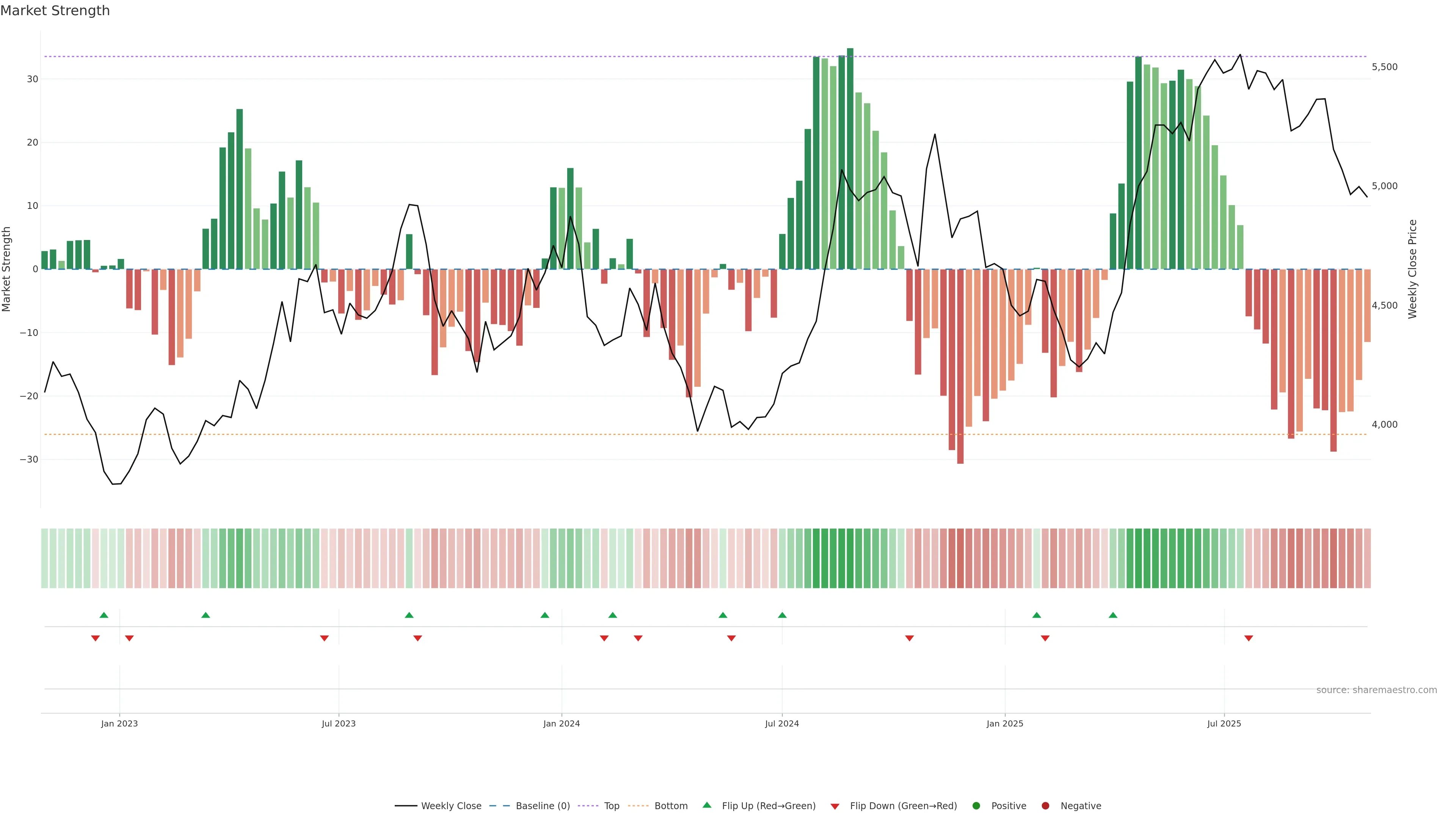The width and height of the screenshot is (1456, 819).
Task: Select the last green flip-up marker
Action: click(1113, 615)
